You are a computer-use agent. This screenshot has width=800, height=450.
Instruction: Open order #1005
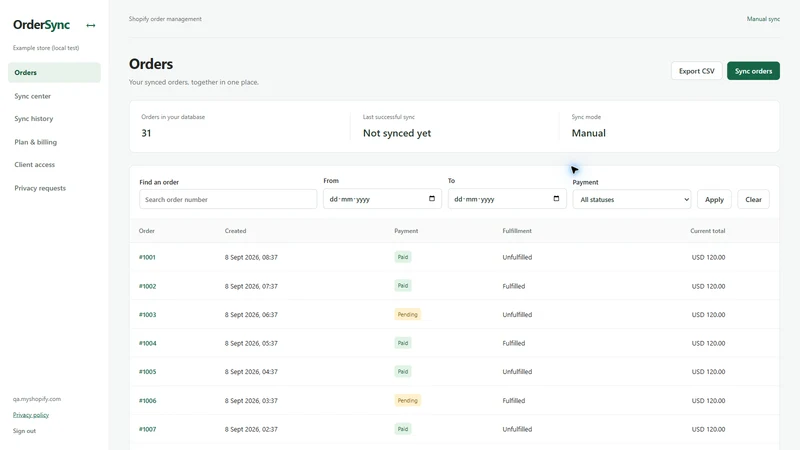147,372
